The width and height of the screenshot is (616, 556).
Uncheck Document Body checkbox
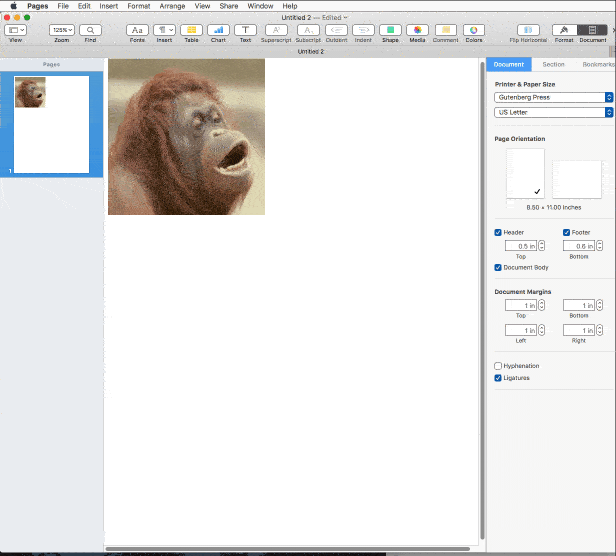pos(498,267)
